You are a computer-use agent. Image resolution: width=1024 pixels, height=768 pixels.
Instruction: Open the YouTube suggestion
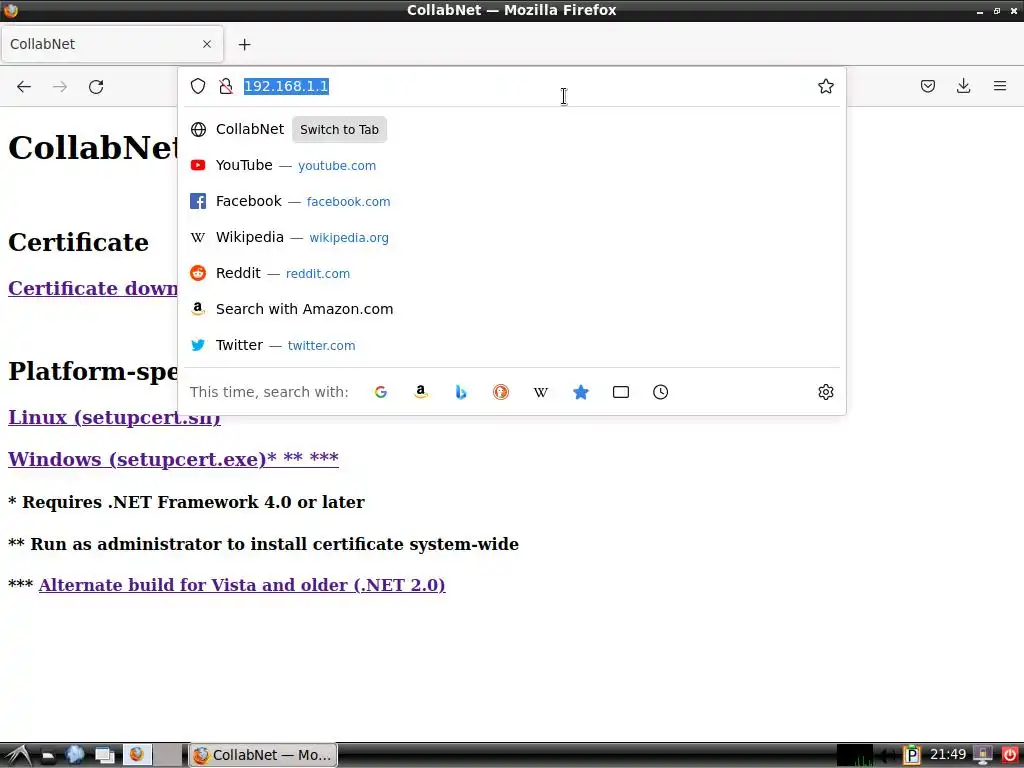click(512, 165)
